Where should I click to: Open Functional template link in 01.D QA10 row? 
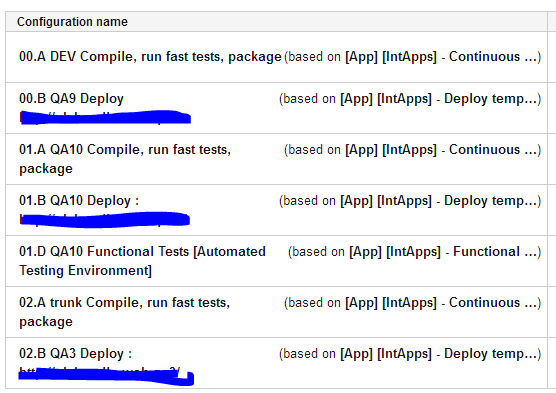coord(443,252)
